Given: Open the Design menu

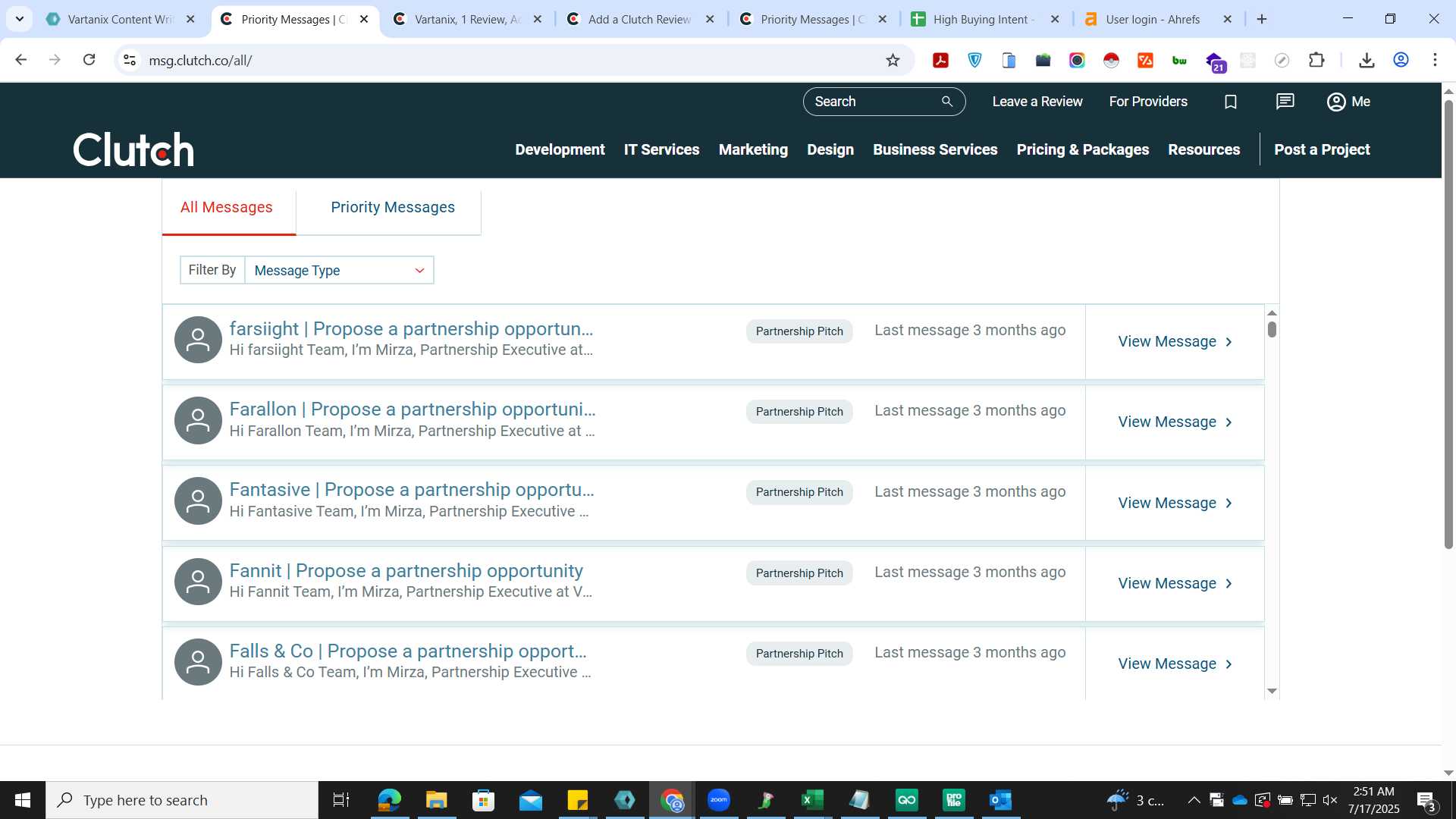Looking at the screenshot, I should (830, 149).
